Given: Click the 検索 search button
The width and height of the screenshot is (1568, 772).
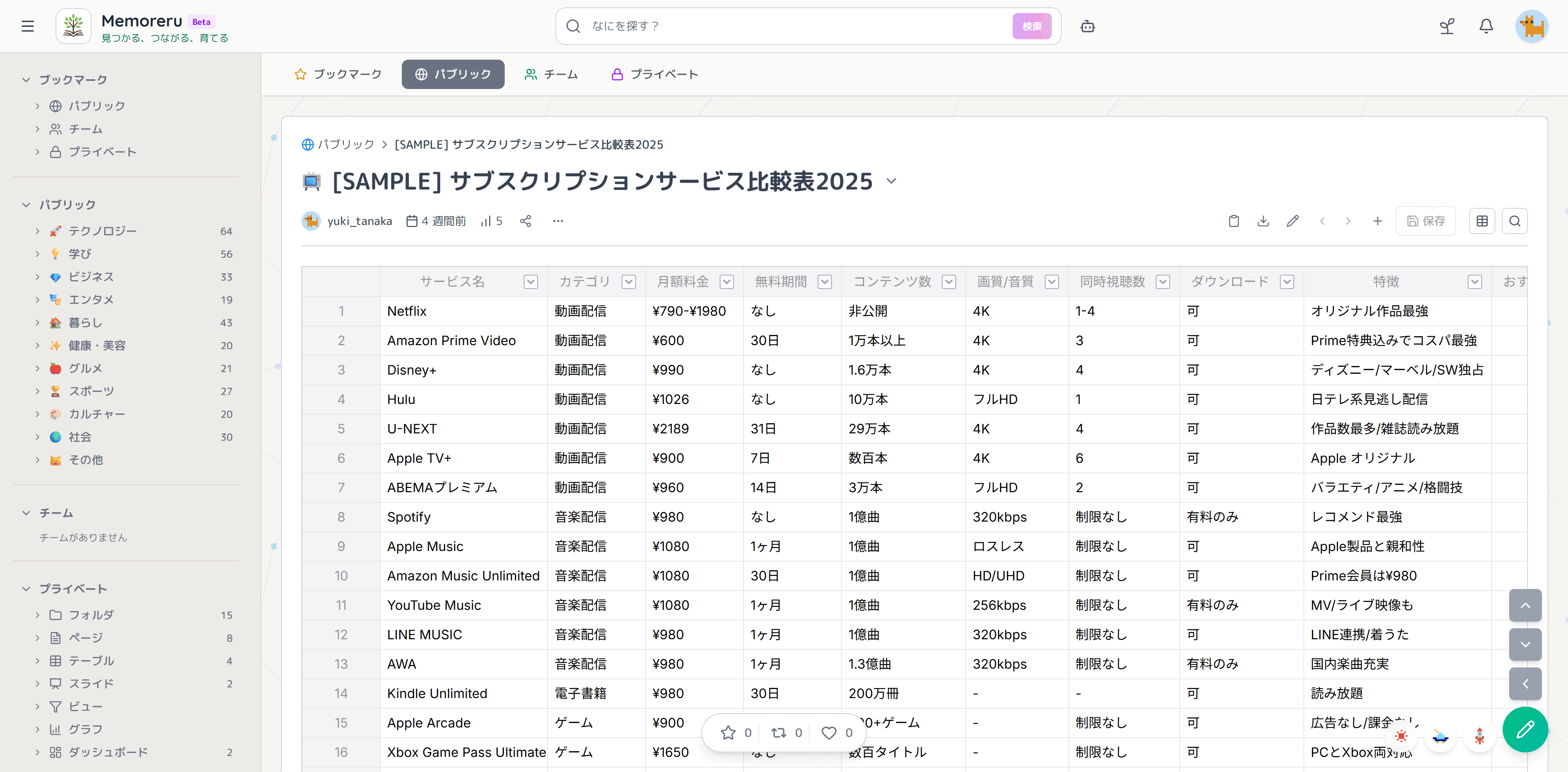Looking at the screenshot, I should click(1032, 26).
